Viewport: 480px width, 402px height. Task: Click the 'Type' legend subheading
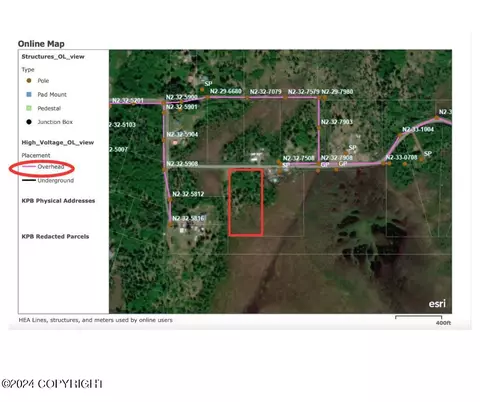tap(28, 70)
